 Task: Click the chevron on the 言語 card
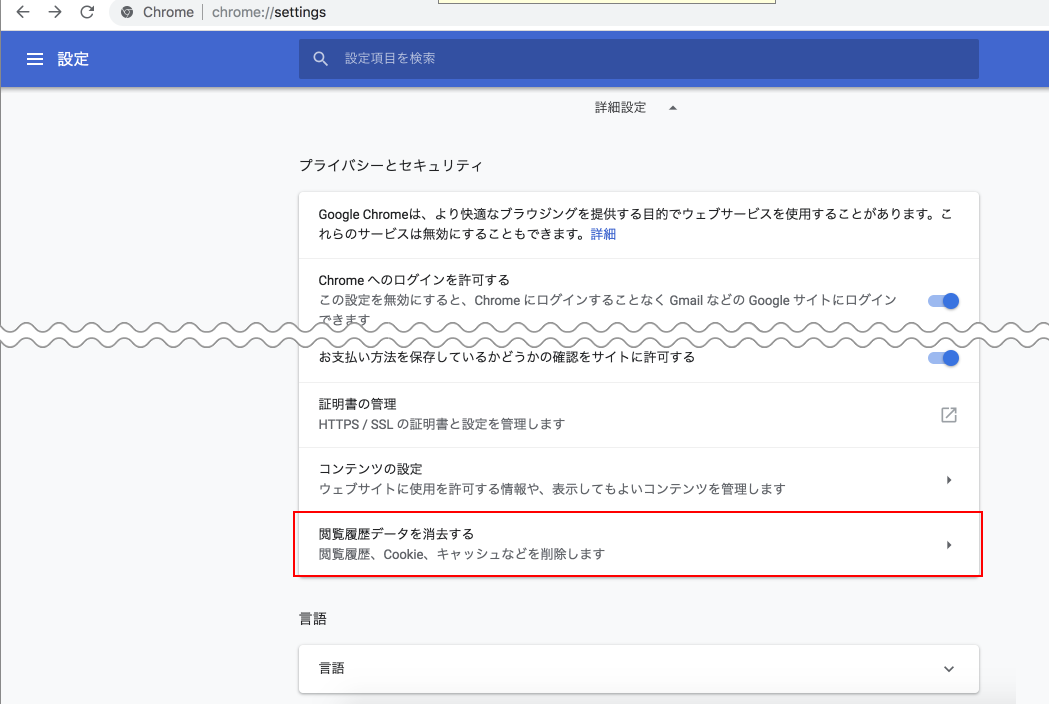[949, 669]
